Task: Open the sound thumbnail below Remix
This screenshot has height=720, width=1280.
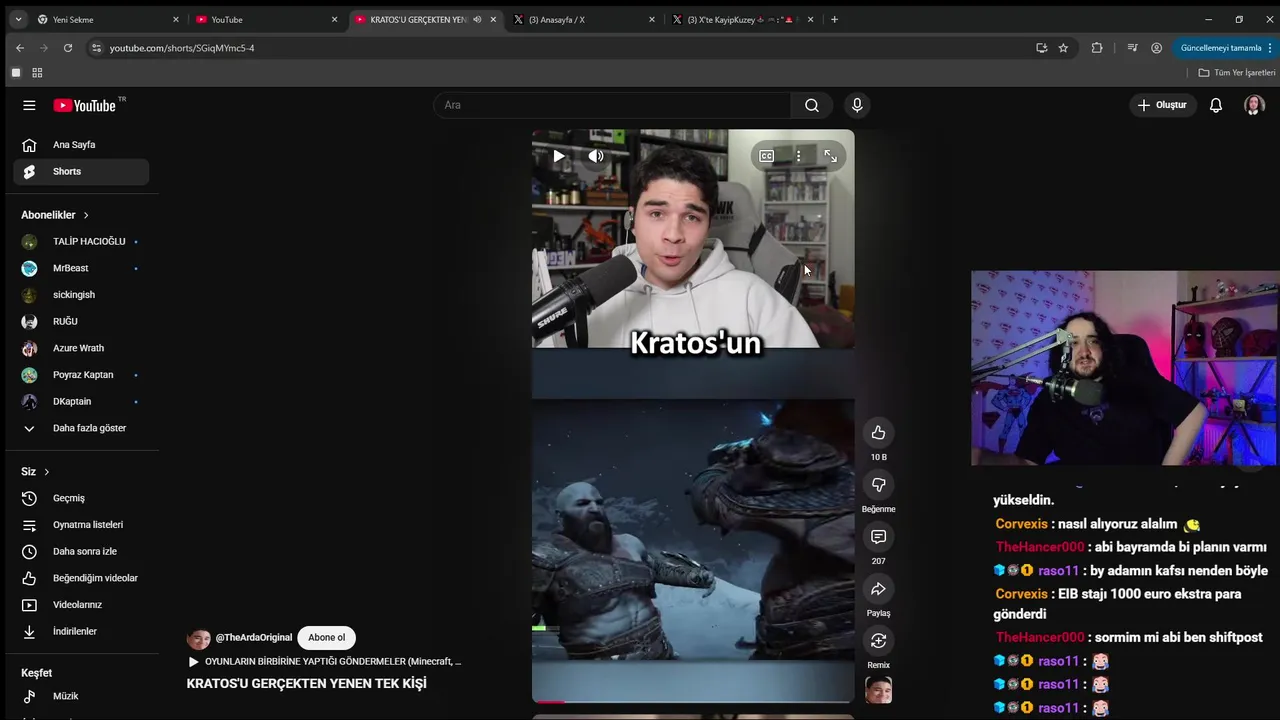Action: tap(878, 690)
